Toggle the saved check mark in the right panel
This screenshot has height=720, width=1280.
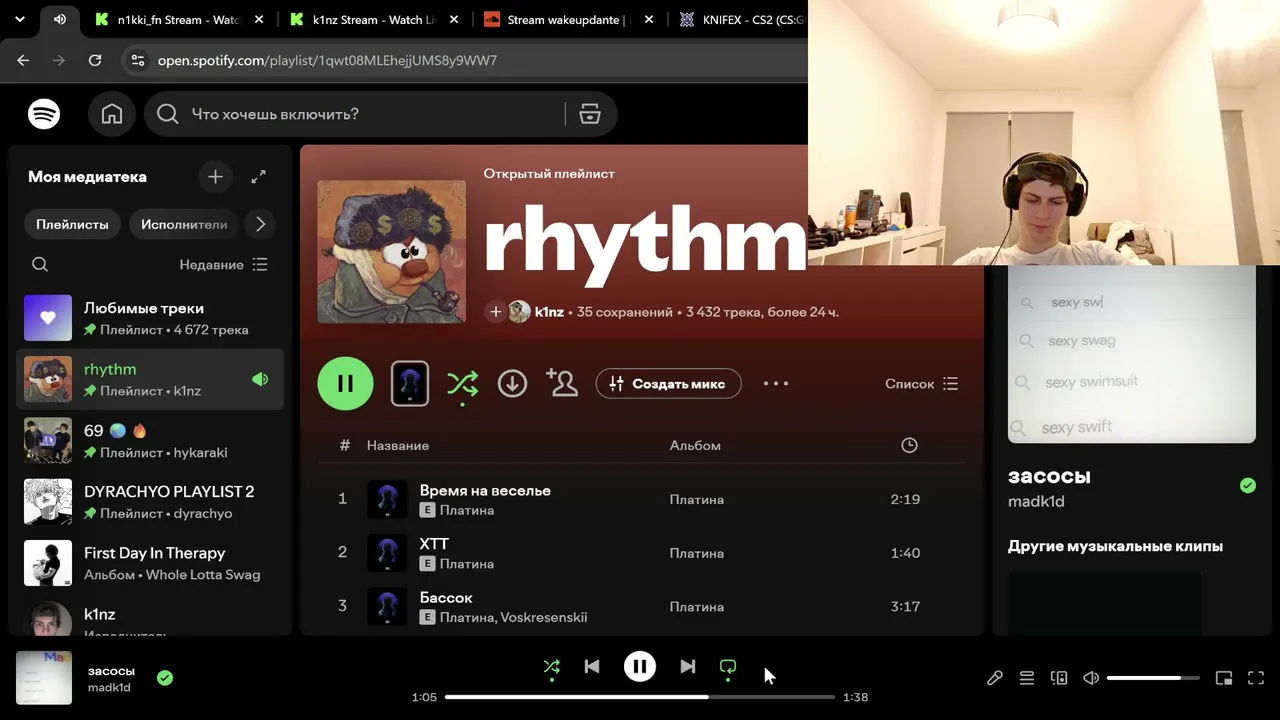pos(1248,485)
